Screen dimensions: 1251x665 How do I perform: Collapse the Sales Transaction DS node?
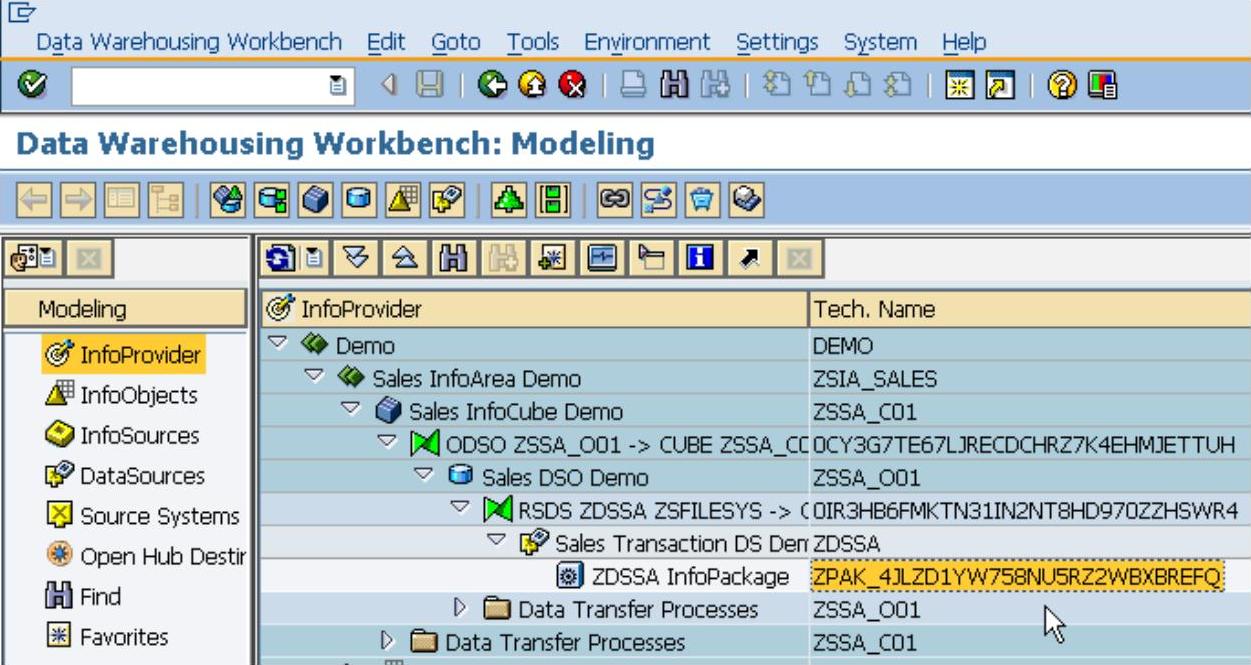[x=497, y=541]
